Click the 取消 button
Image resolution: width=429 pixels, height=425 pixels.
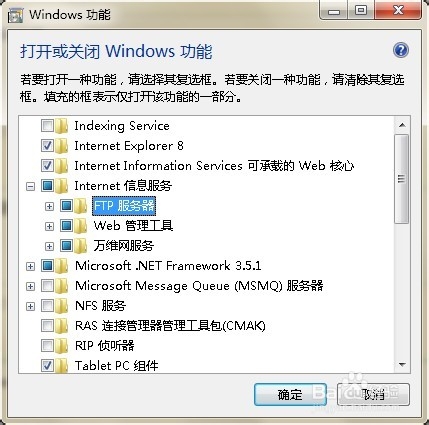point(373,395)
